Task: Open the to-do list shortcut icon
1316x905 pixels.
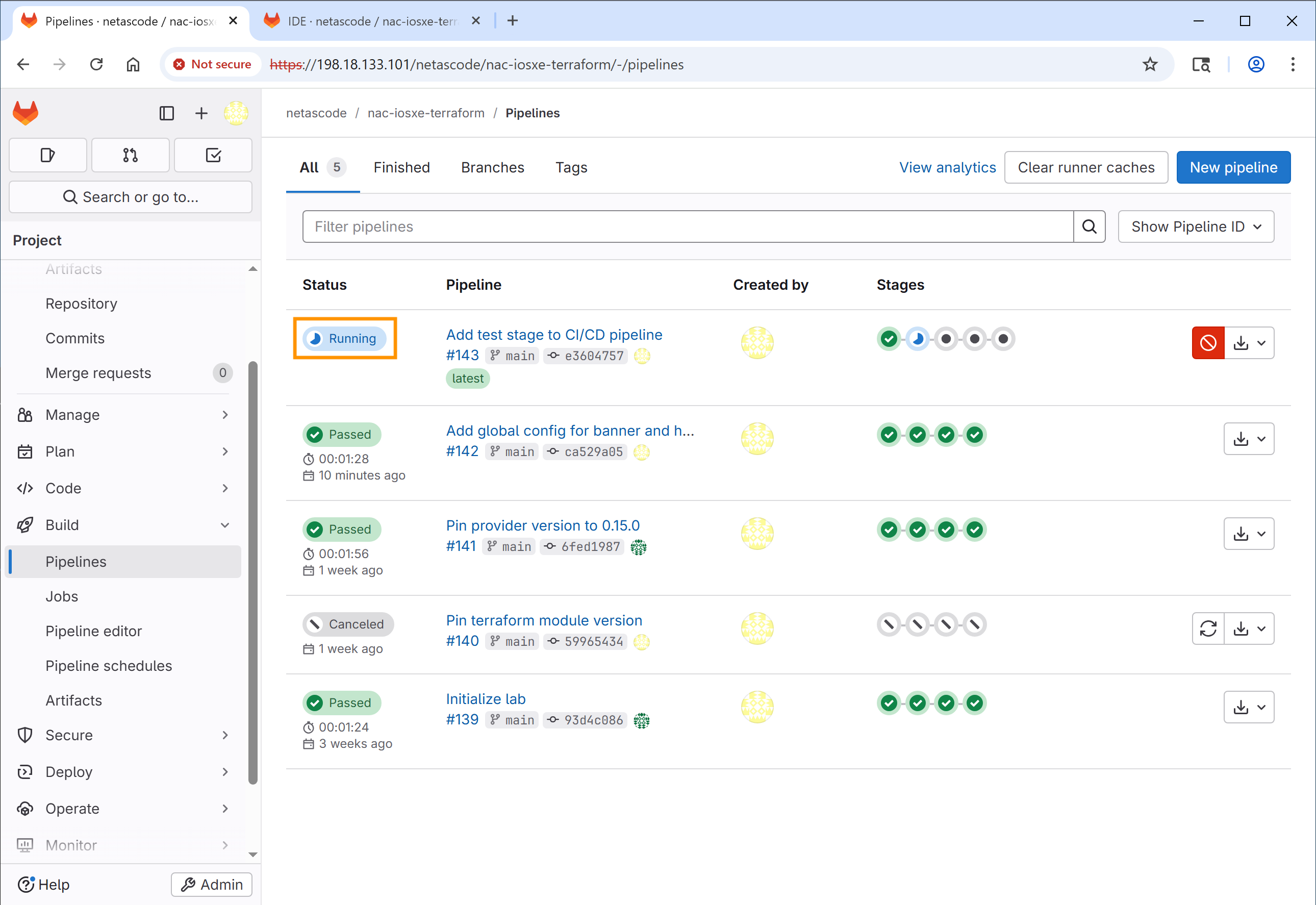Action: (213, 155)
